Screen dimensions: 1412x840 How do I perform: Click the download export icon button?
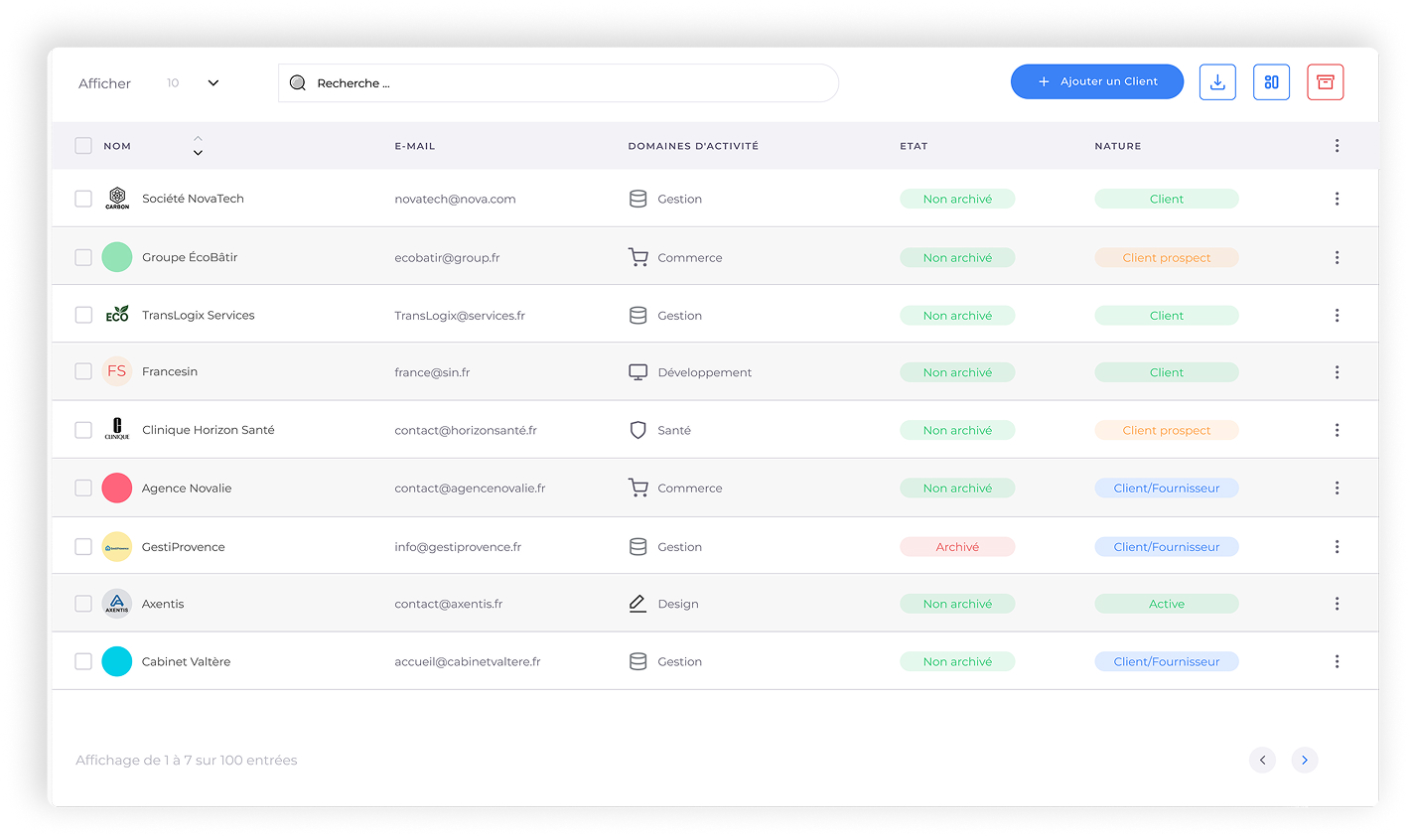pyautogui.click(x=1217, y=82)
